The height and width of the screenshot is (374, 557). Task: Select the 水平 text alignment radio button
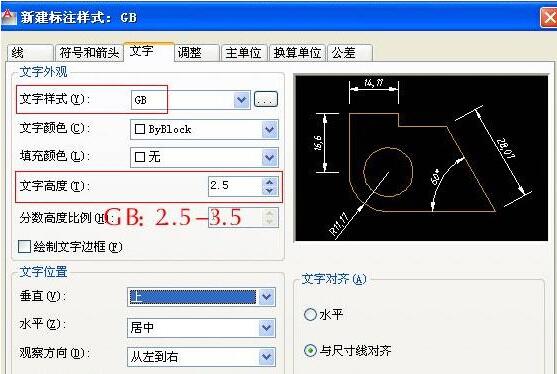(310, 314)
